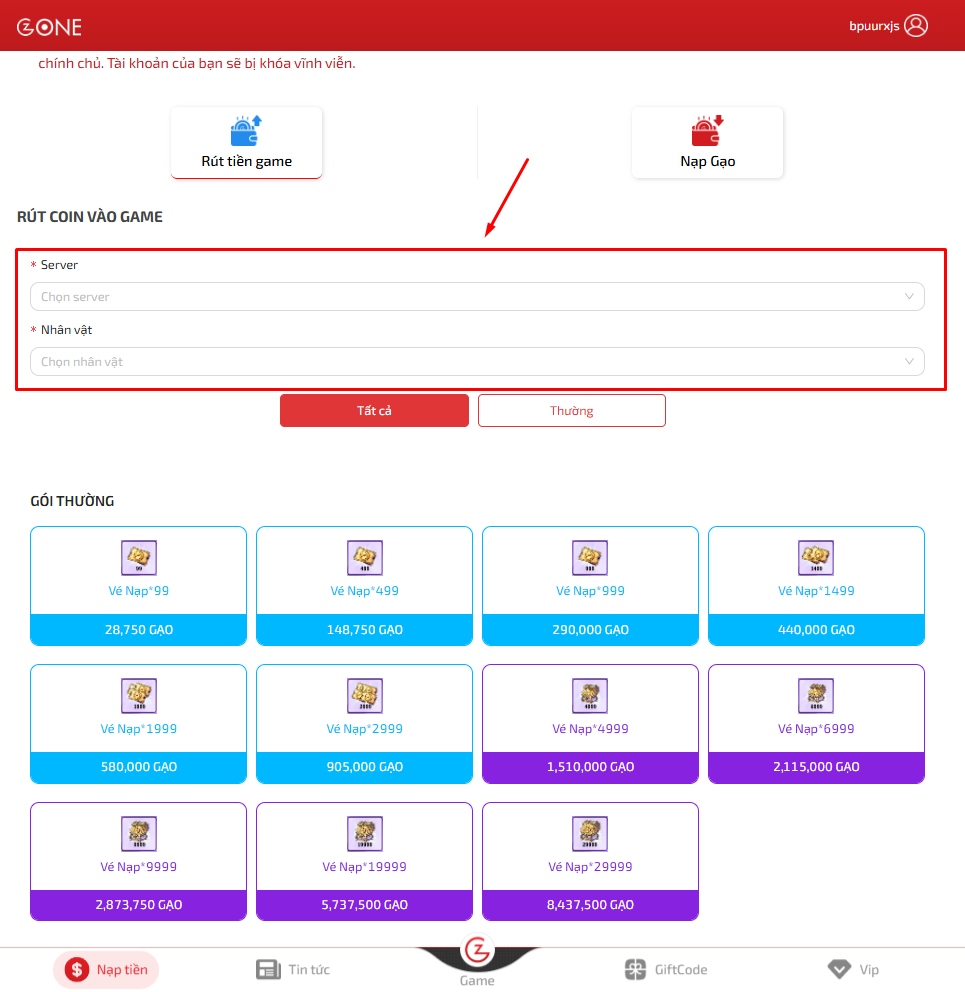Image resolution: width=965 pixels, height=992 pixels.
Task: Switch to the Nạp tiền tab
Action: 106,969
